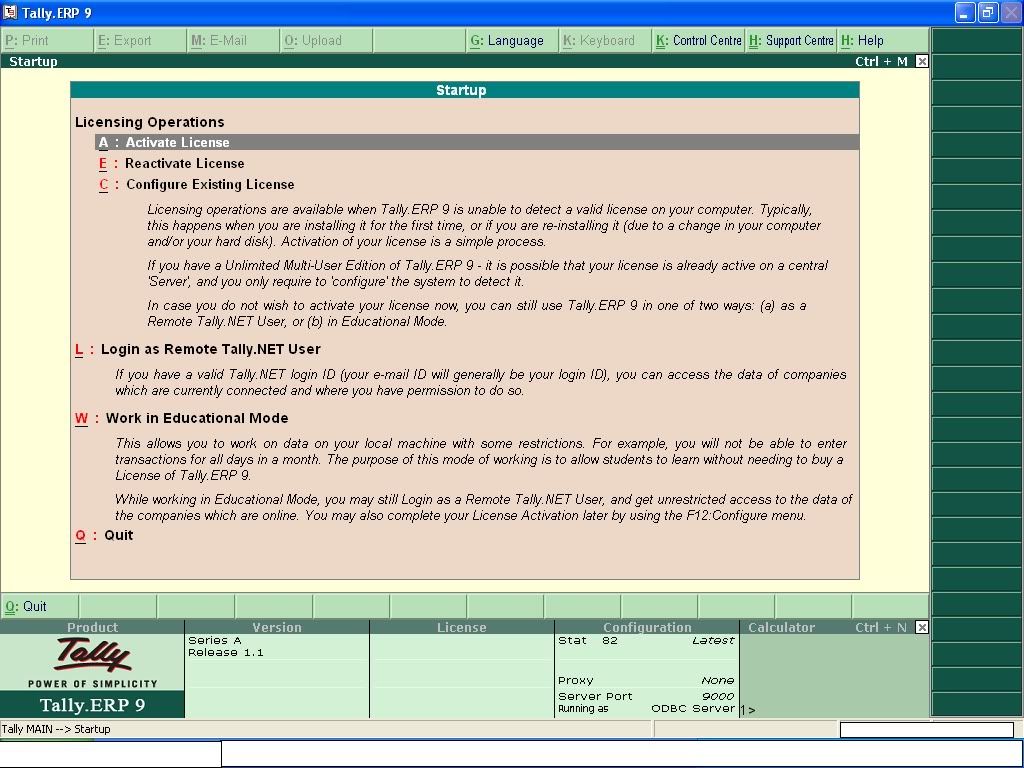The image size is (1024, 768).
Task: Click the Calculator panel header
Action: pos(781,627)
